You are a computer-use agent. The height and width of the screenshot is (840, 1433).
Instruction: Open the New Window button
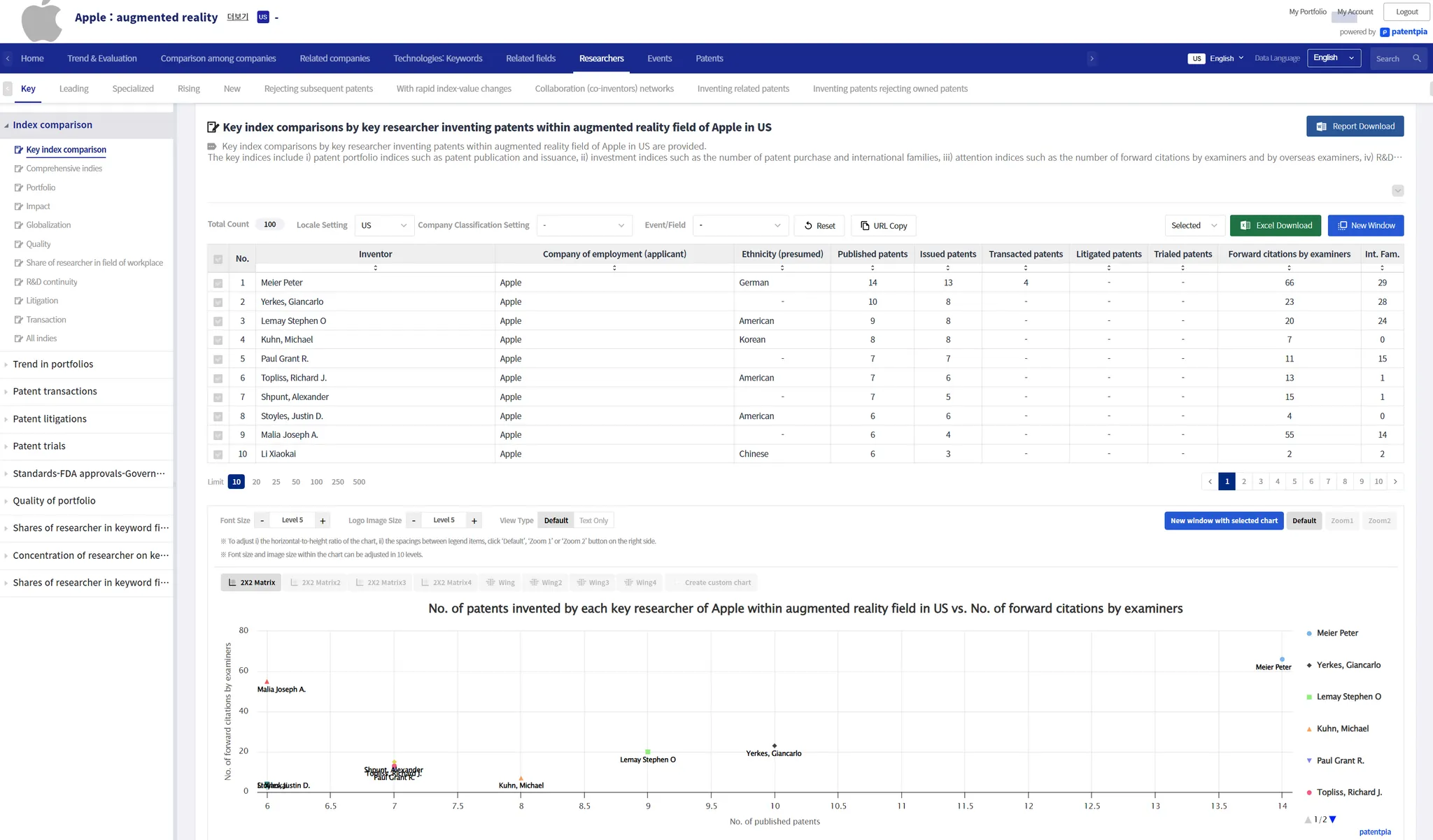(1365, 225)
